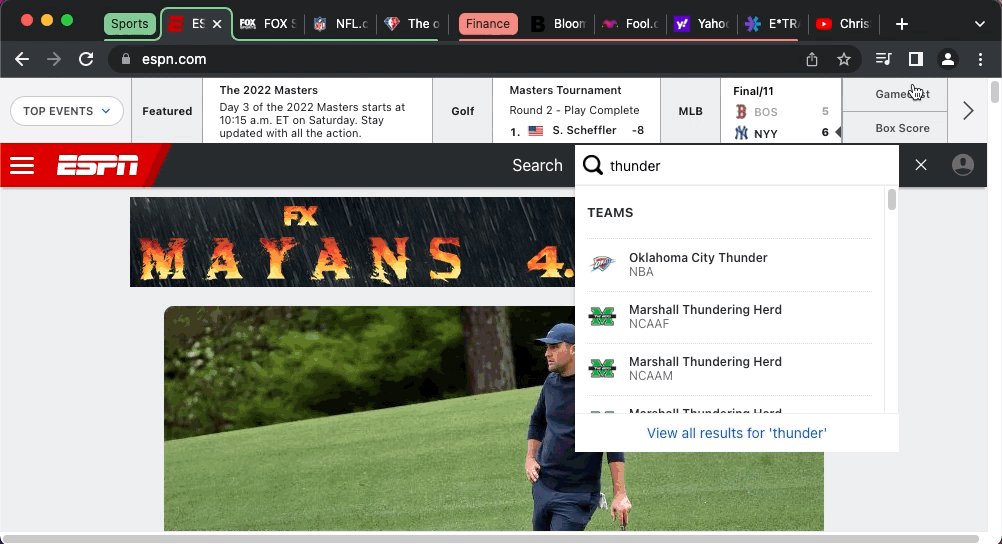The width and height of the screenshot is (1002, 544).
Task: Bookmark this page with the star
Action: (x=844, y=59)
